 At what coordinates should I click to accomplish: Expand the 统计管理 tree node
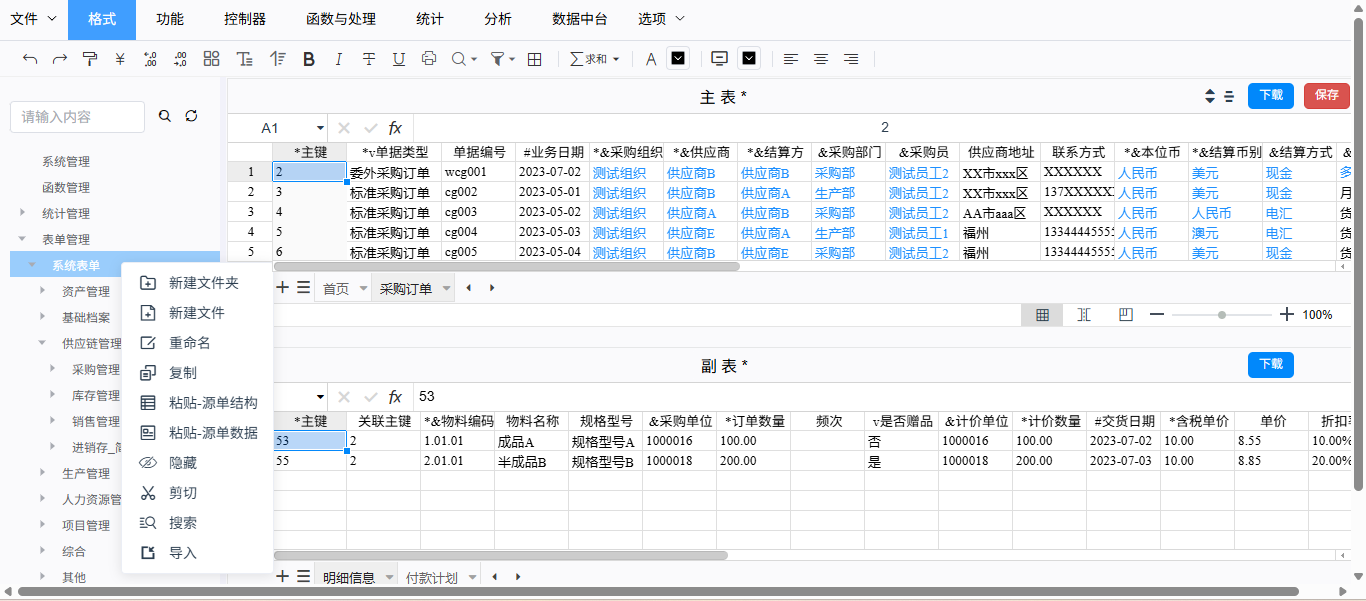tap(23, 213)
